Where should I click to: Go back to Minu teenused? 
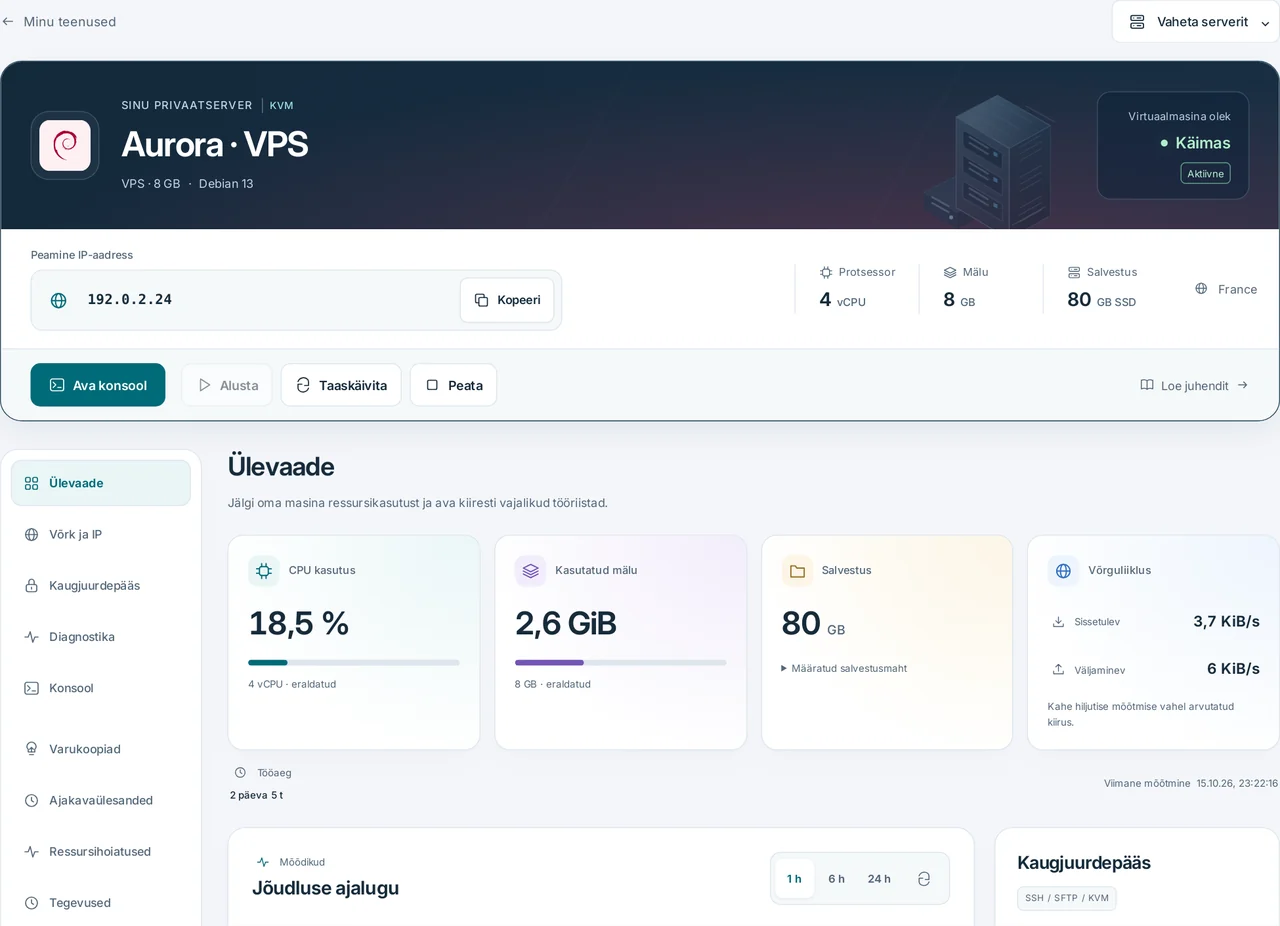coord(59,21)
